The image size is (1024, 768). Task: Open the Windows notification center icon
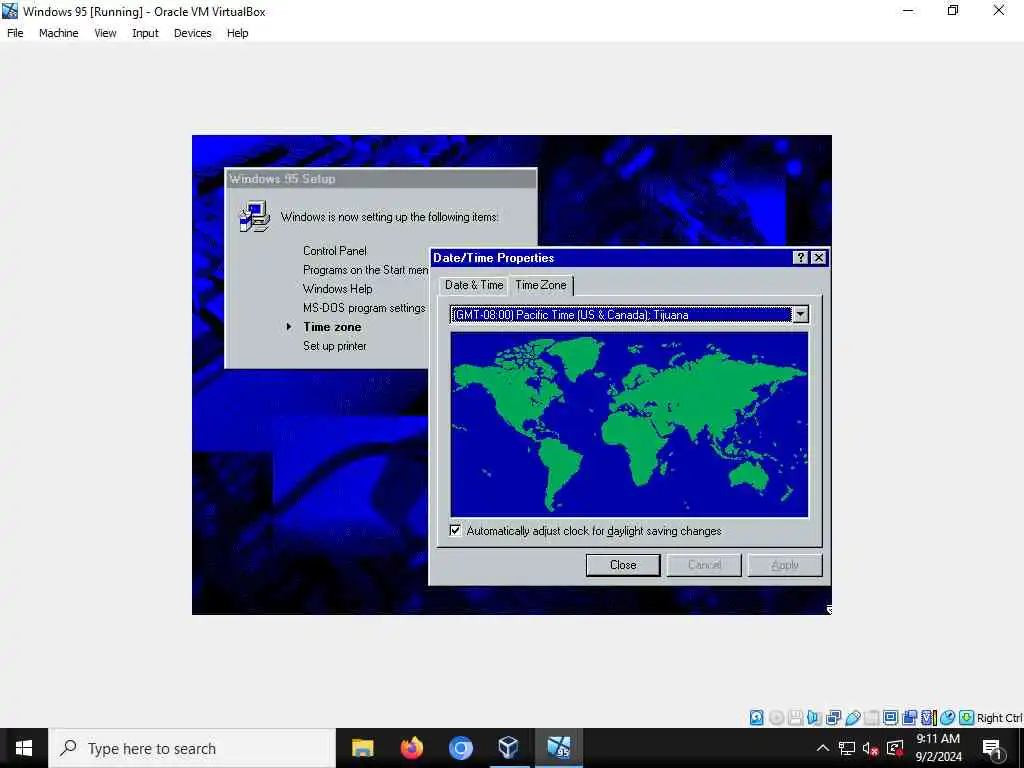pos(992,749)
